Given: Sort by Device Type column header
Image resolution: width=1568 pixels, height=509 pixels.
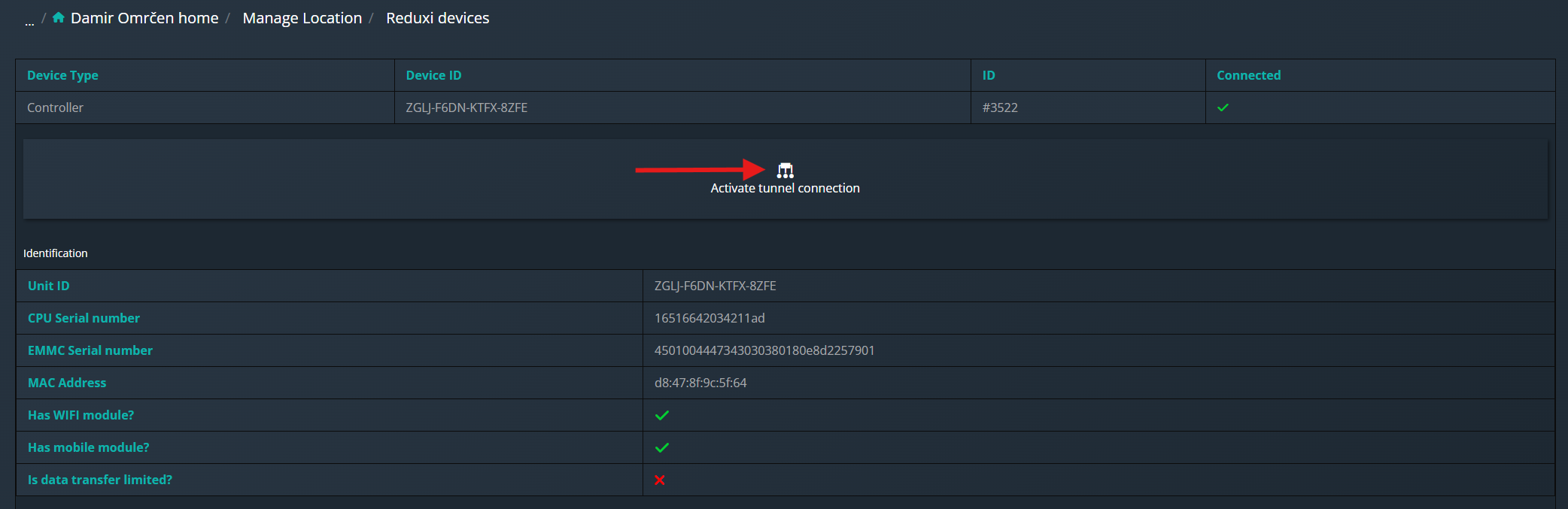Looking at the screenshot, I should tap(62, 75).
